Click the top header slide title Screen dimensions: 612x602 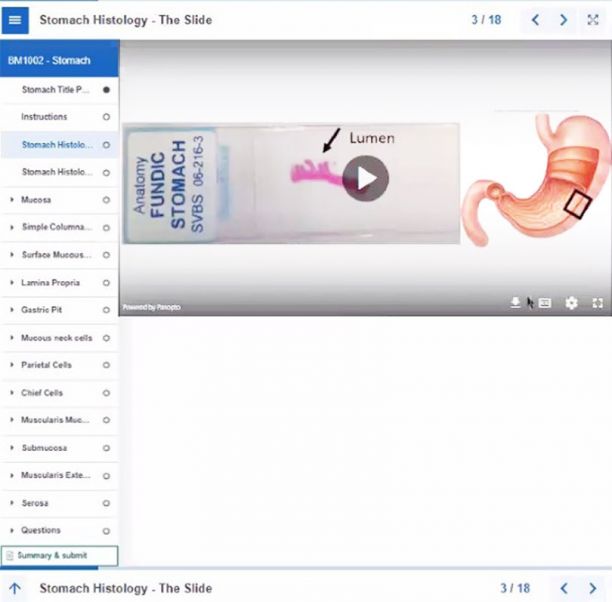[126, 20]
